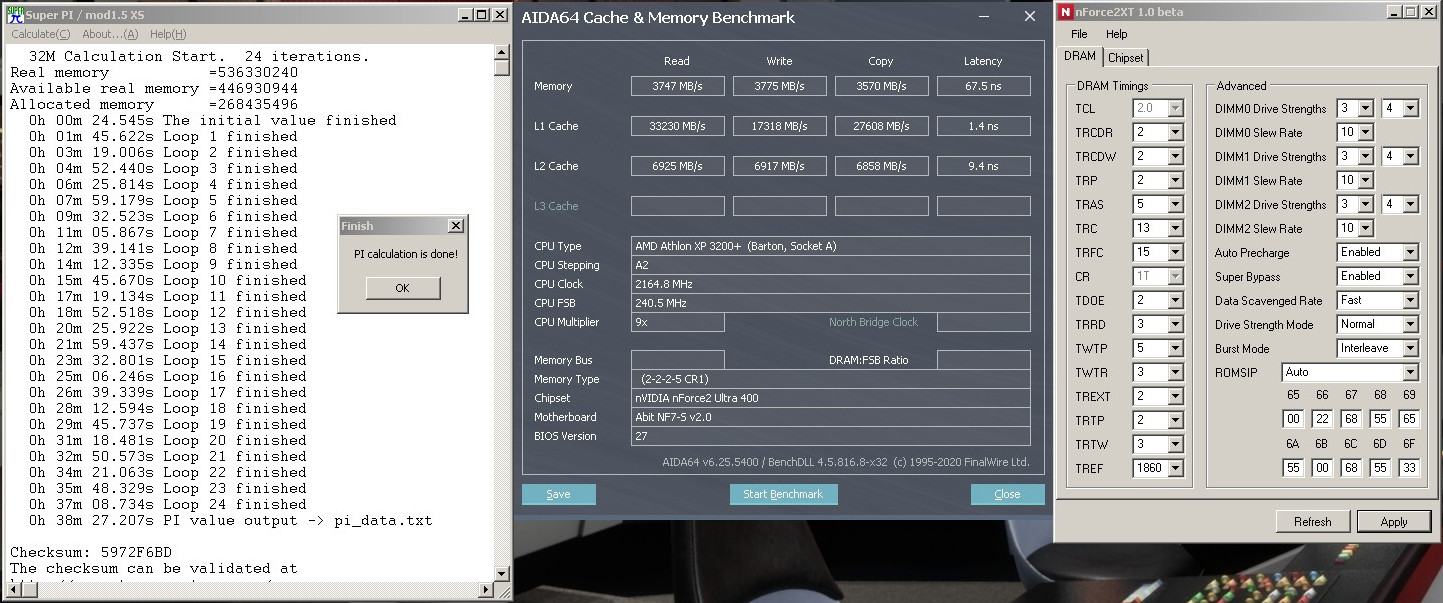This screenshot has width=1443, height=603.
Task: Click the ROMSIP register 66 input field
Action: pos(1322,419)
